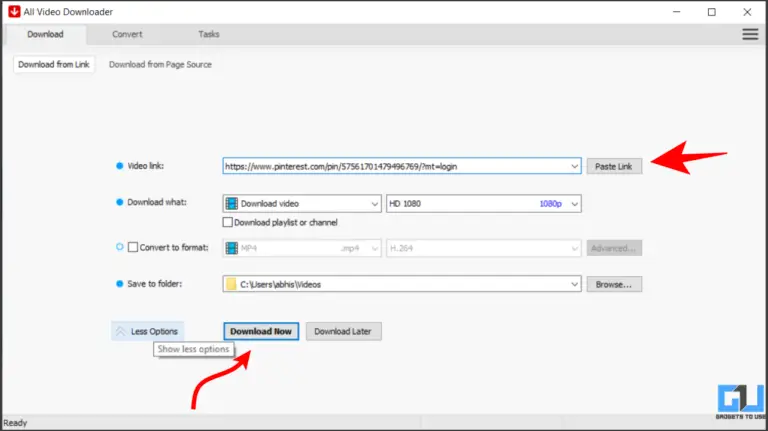Open the Download video type dropdown

374,204
